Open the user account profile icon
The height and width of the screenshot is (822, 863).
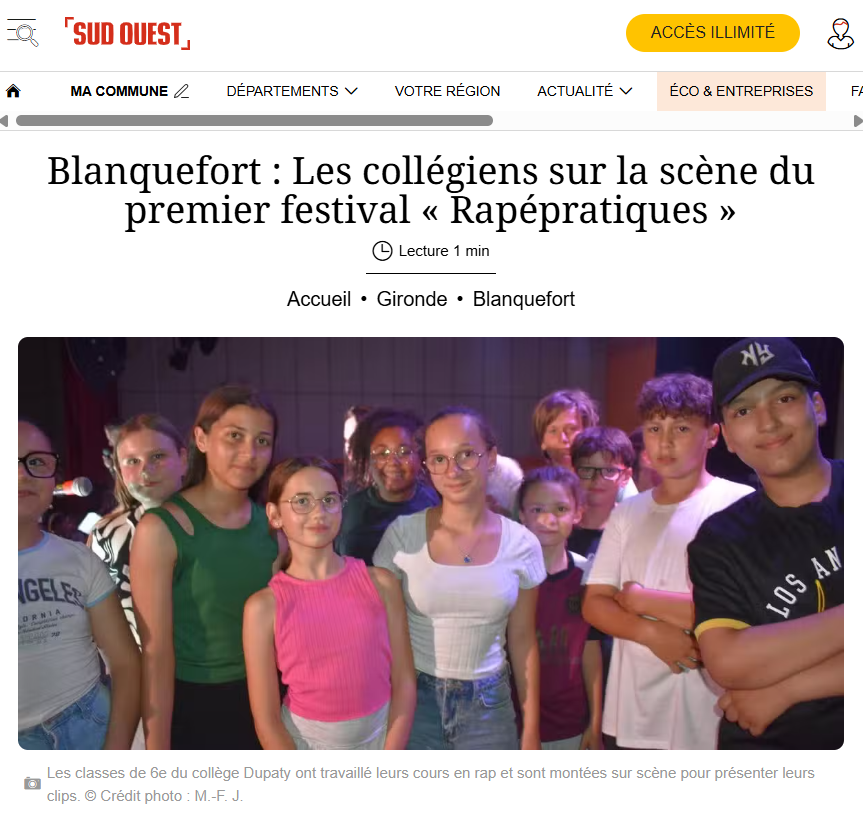pos(840,34)
